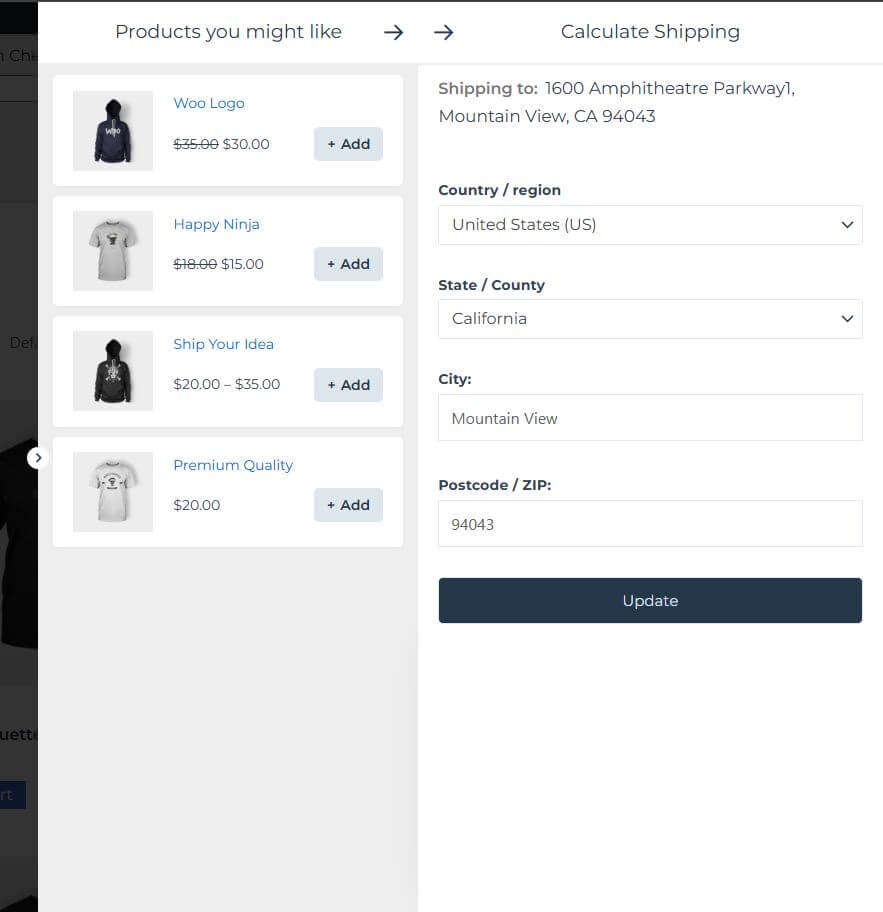
Task: Open the Premium Quality t-shirt thumbnail
Action: 113,492
